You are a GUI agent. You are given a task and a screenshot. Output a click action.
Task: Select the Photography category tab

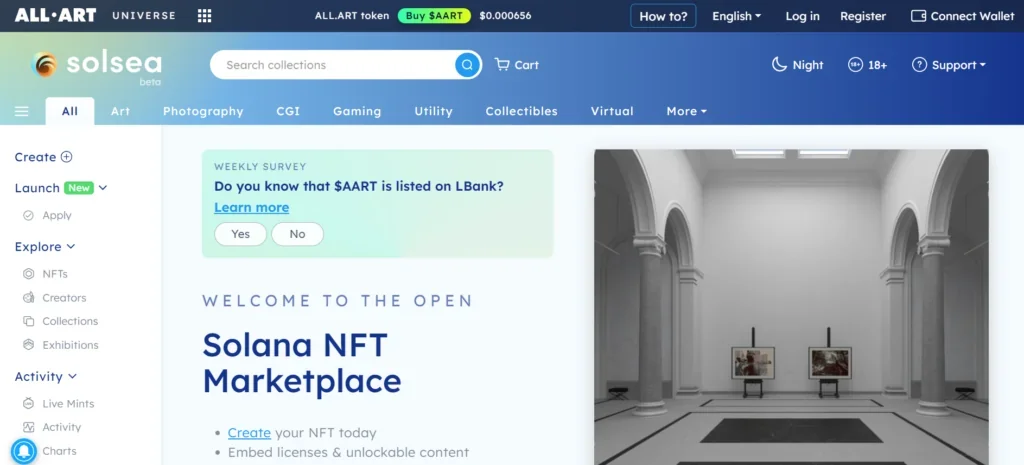pos(203,111)
